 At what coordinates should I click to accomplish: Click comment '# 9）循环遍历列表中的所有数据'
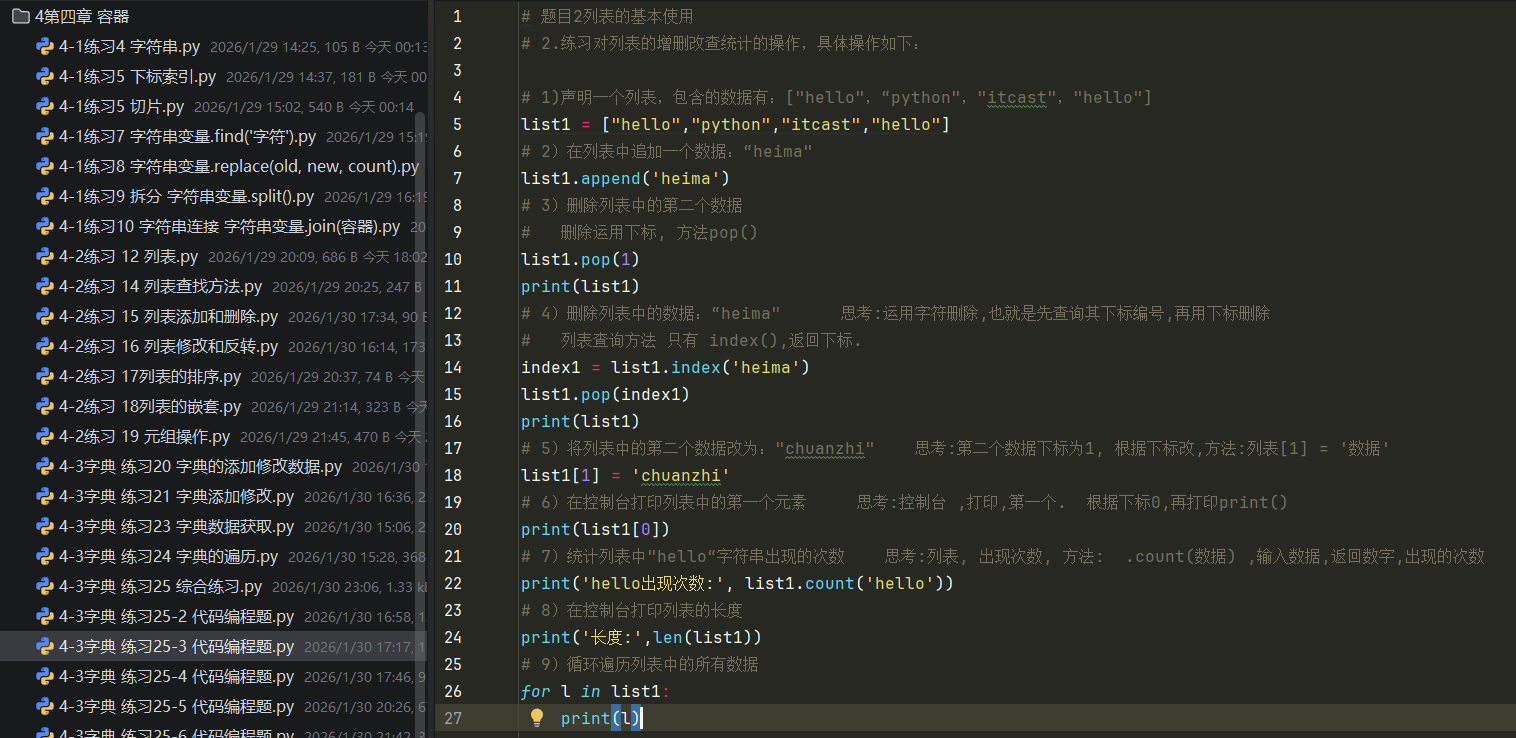pos(639,664)
